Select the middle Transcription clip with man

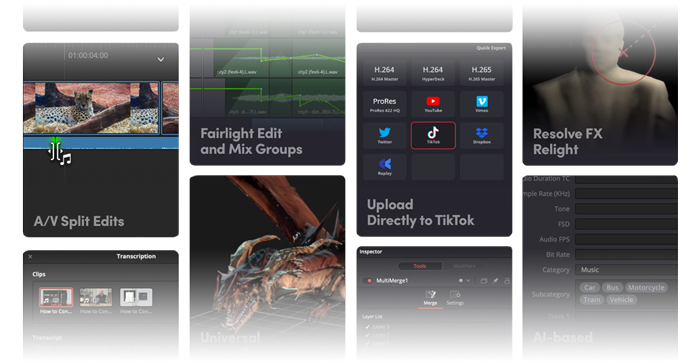pyautogui.click(x=96, y=297)
